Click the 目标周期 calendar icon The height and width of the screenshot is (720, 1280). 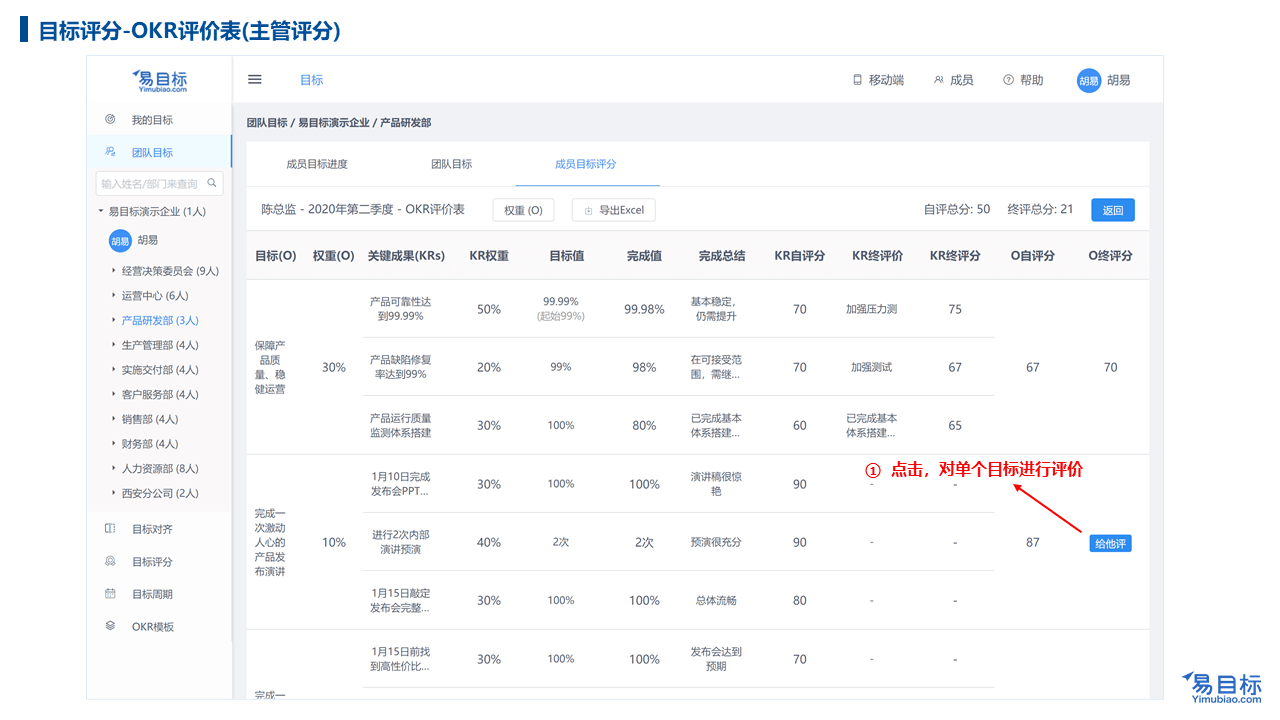[110, 593]
